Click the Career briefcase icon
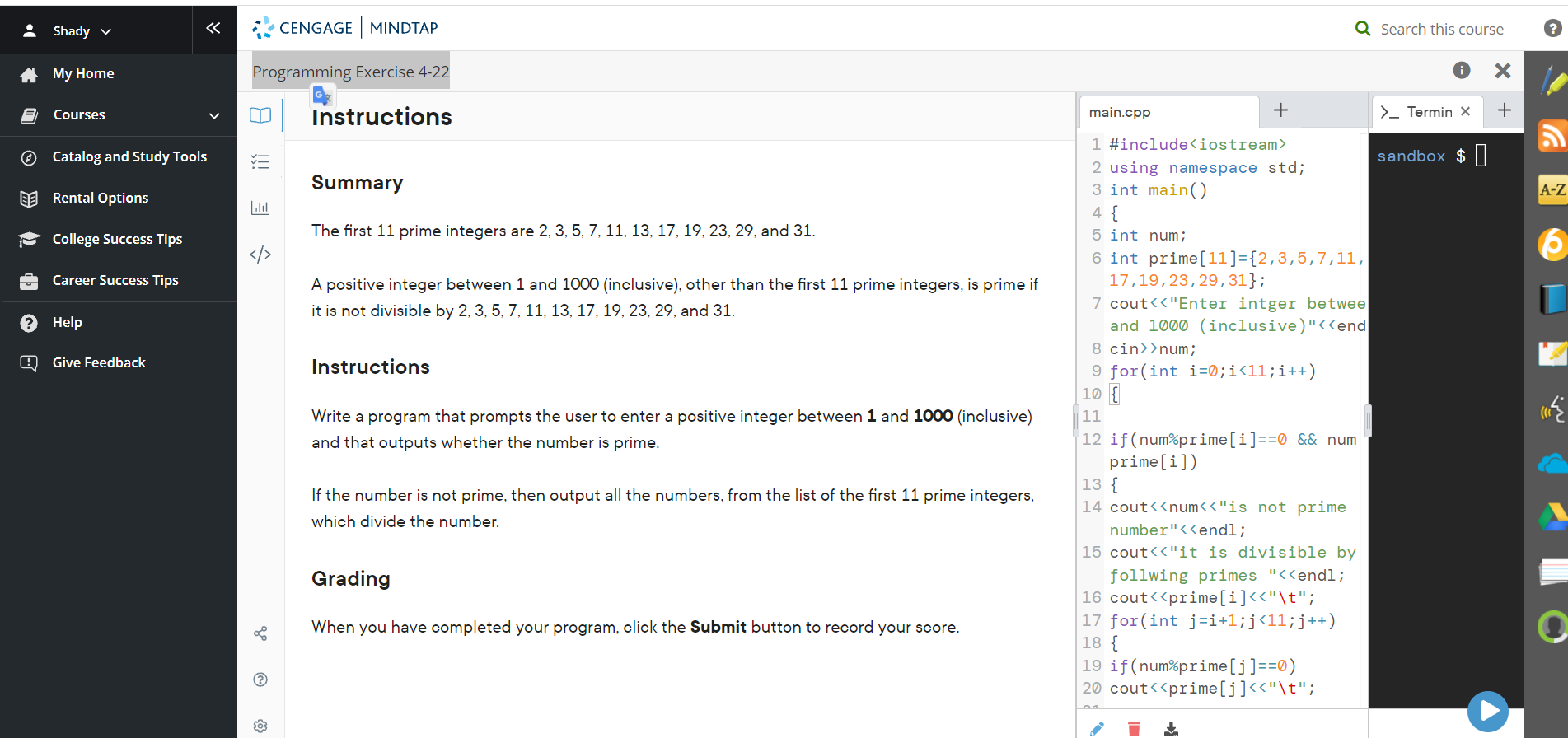Viewport: 1568px width, 738px height. (x=29, y=281)
